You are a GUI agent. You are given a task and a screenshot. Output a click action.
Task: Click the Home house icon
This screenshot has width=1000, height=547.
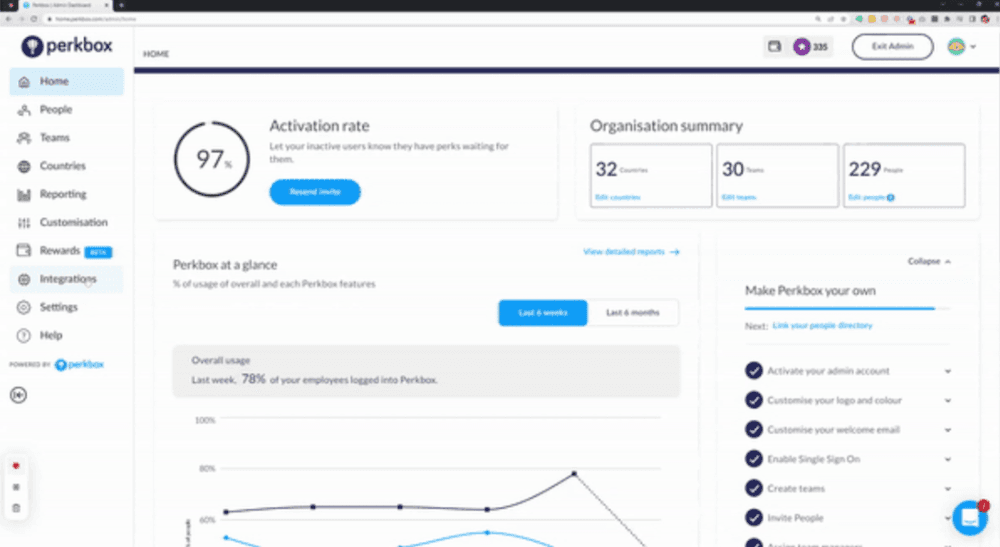tap(24, 82)
